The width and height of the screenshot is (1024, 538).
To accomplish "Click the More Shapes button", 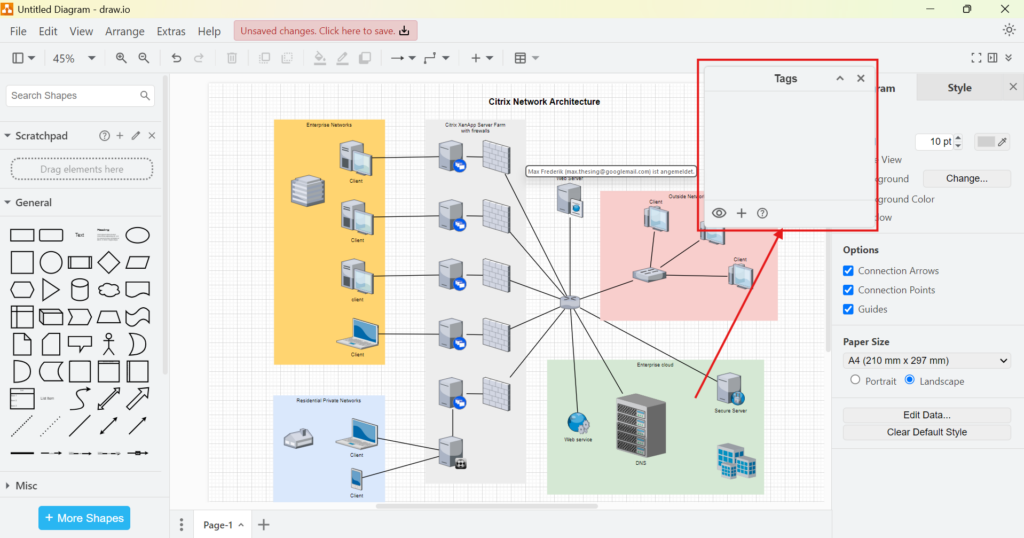I will (84, 518).
